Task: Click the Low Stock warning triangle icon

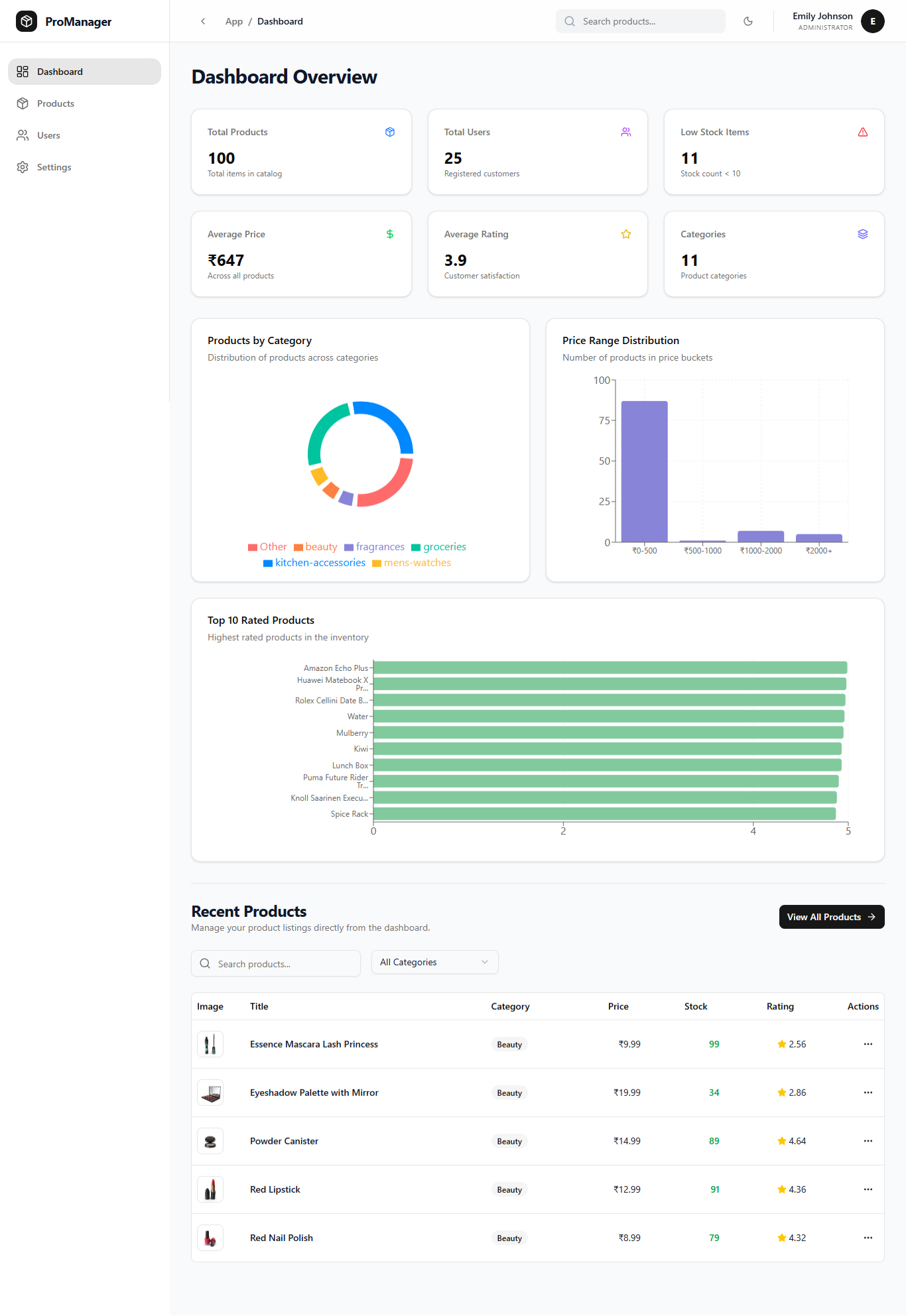Action: coord(862,132)
